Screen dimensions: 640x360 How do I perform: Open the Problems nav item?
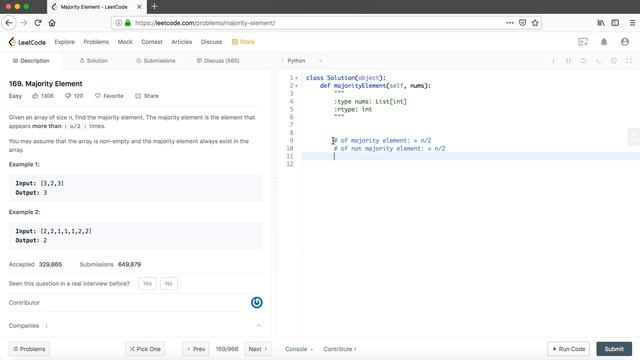pyautogui.click(x=96, y=42)
